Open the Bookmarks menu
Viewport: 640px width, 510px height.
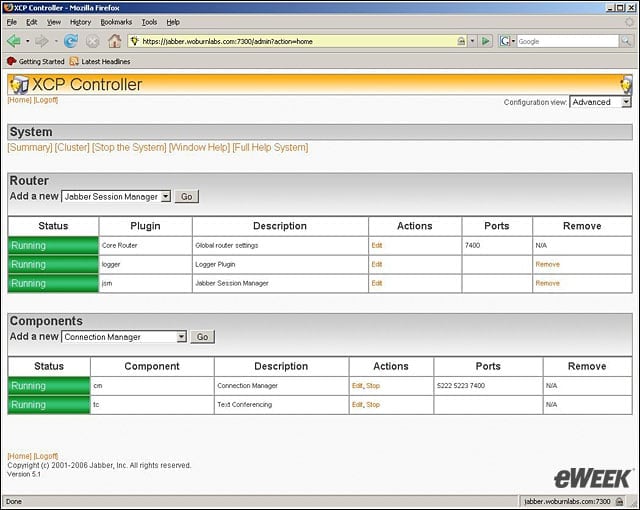click(x=116, y=22)
